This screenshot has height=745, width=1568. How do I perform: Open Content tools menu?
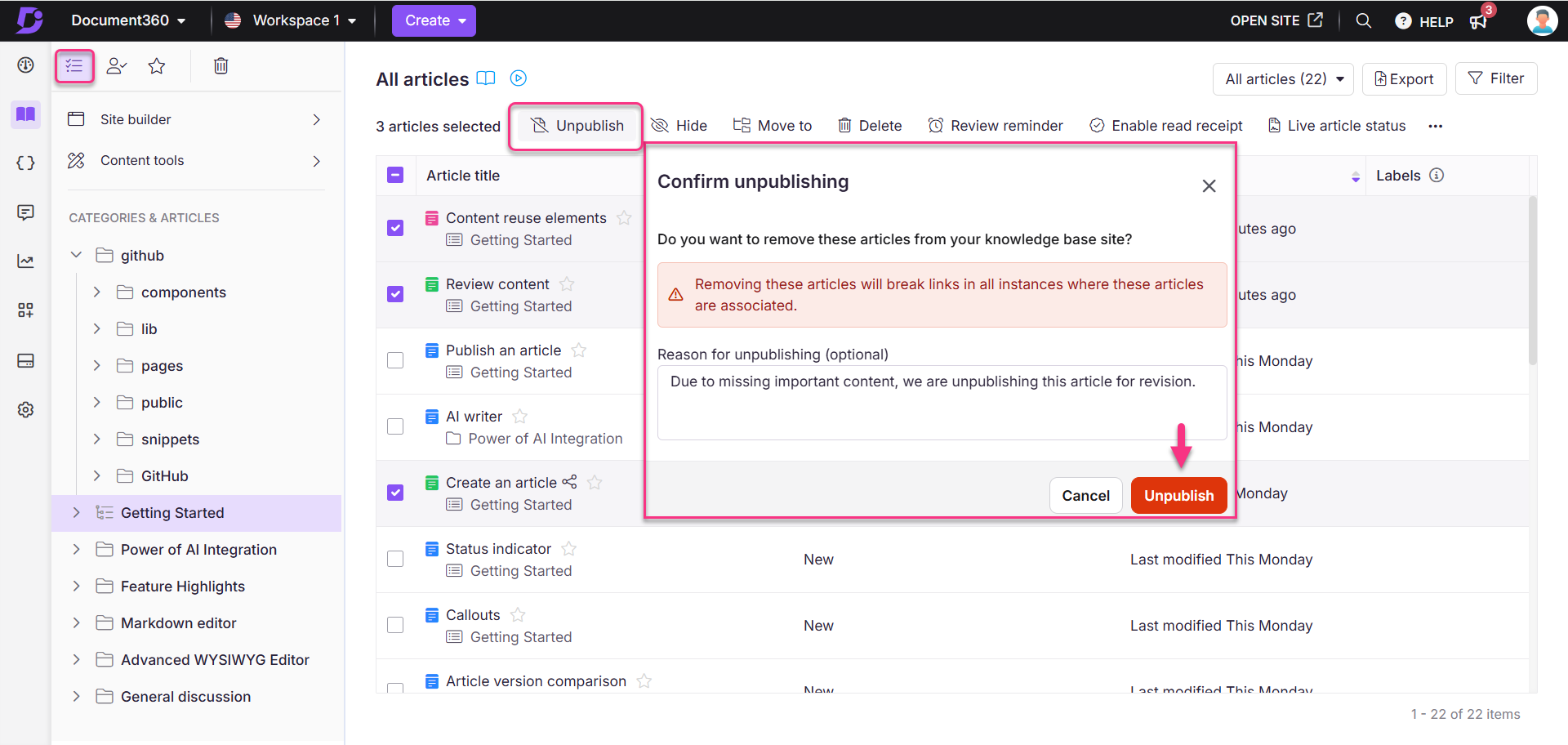(195, 160)
